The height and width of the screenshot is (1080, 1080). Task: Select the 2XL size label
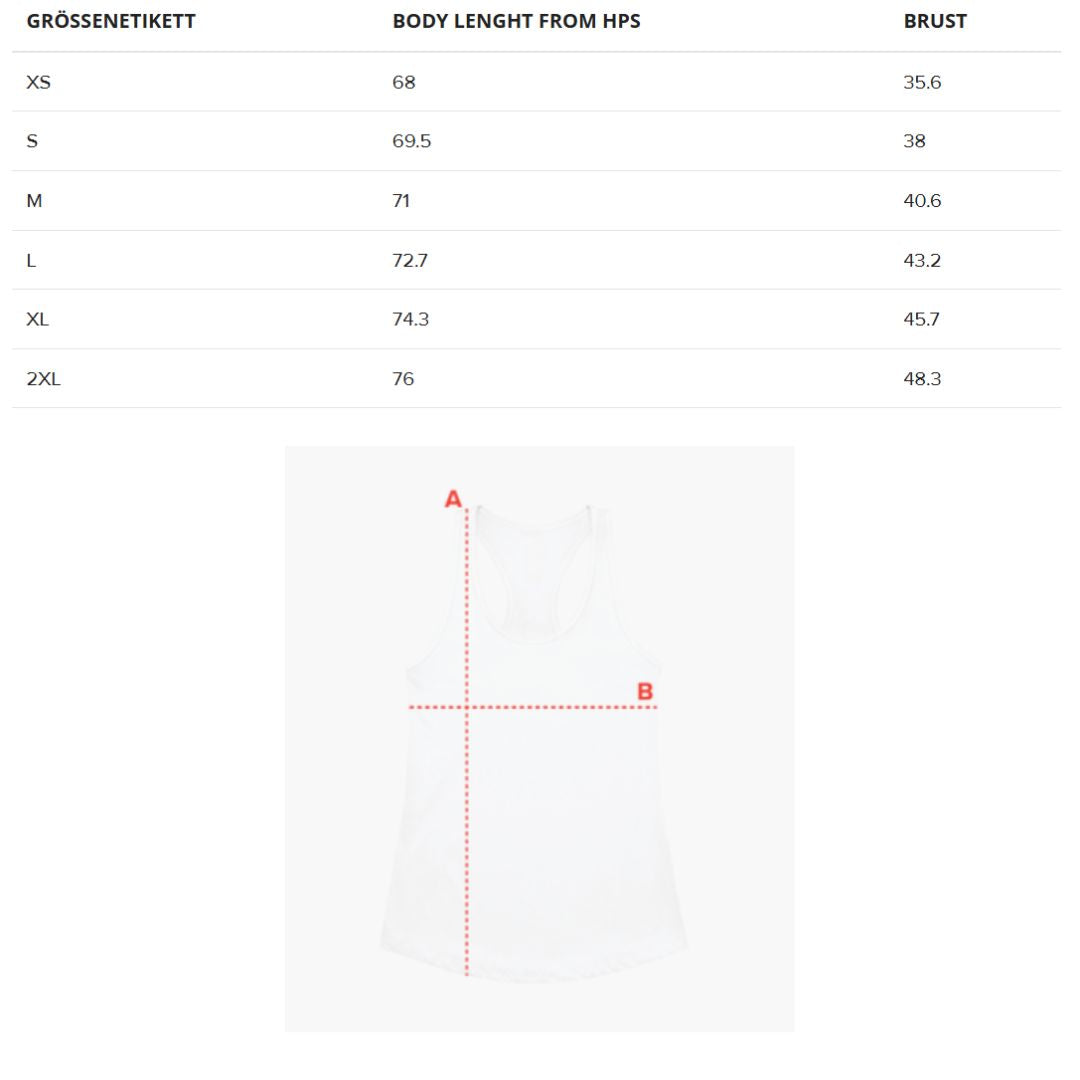[x=43, y=379]
